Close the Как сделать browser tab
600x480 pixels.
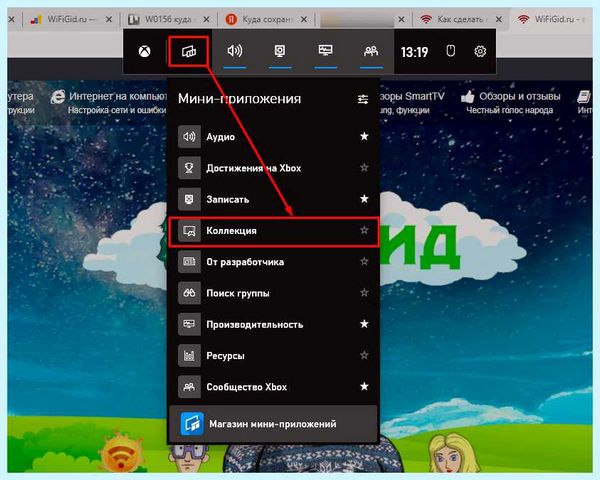pyautogui.click(x=499, y=19)
